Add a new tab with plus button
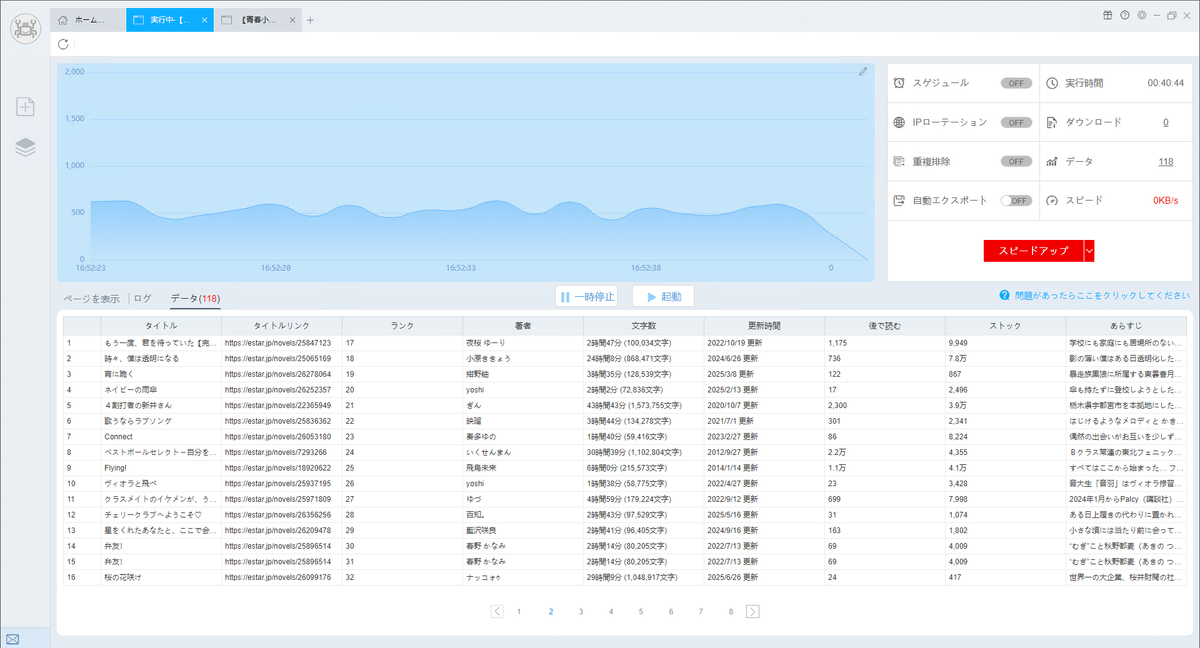The width and height of the screenshot is (1200, 648). point(310,20)
